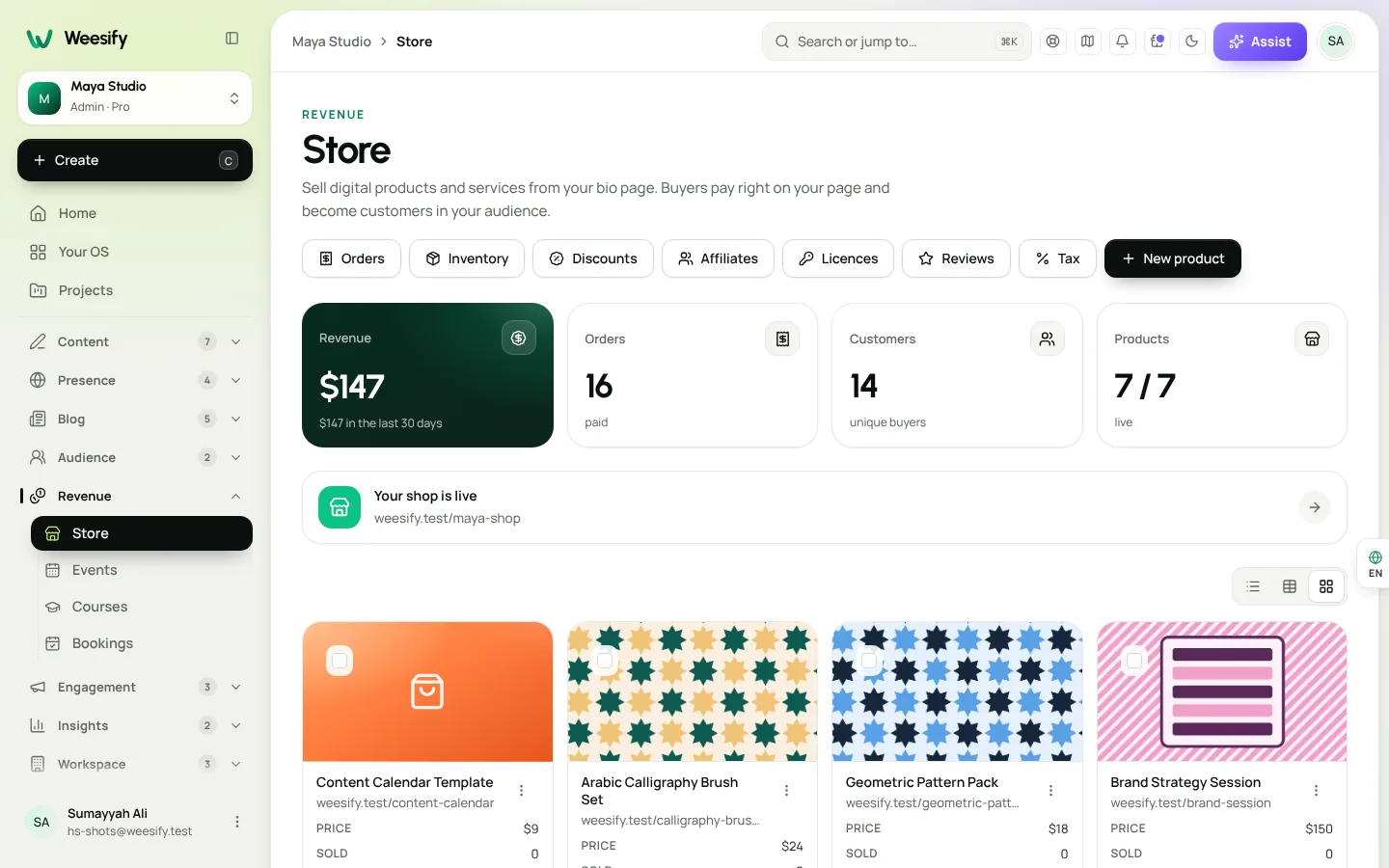This screenshot has width=1389, height=868.
Task: Select the Arabic Calligraphy Brush Set checkbox
Action: [x=605, y=661]
